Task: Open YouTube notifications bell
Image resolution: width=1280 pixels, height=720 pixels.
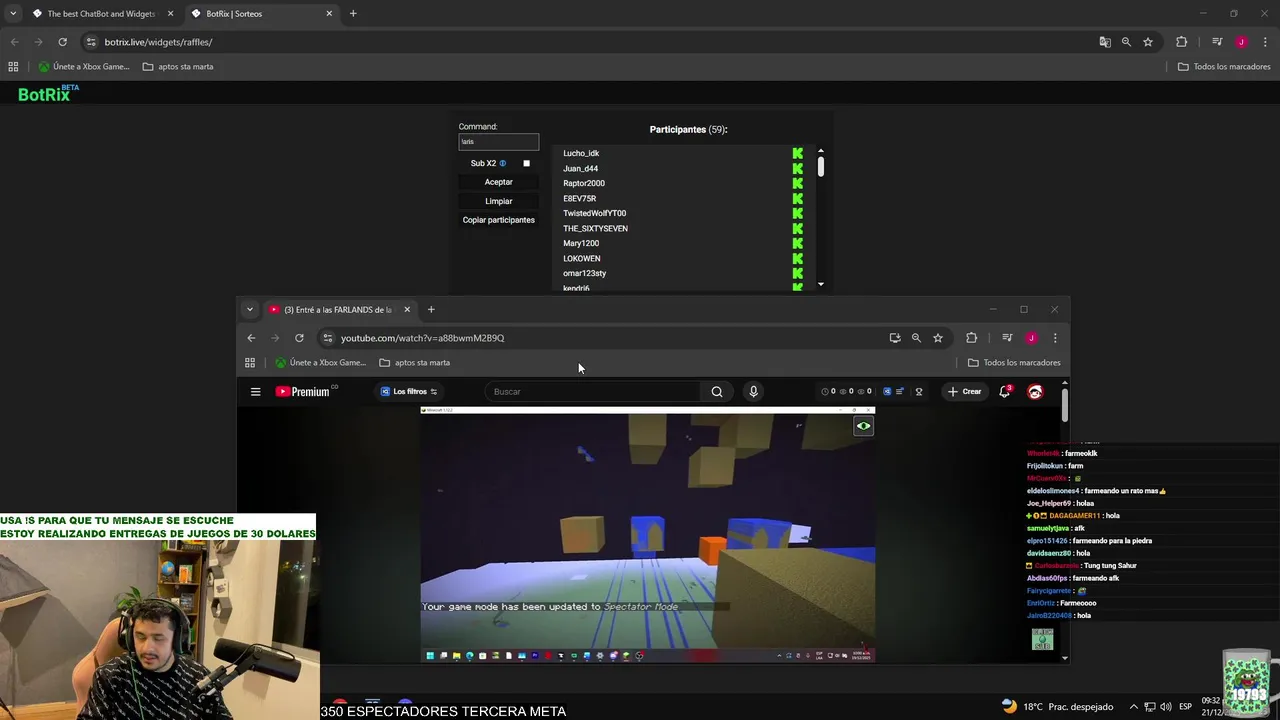Action: [1005, 392]
